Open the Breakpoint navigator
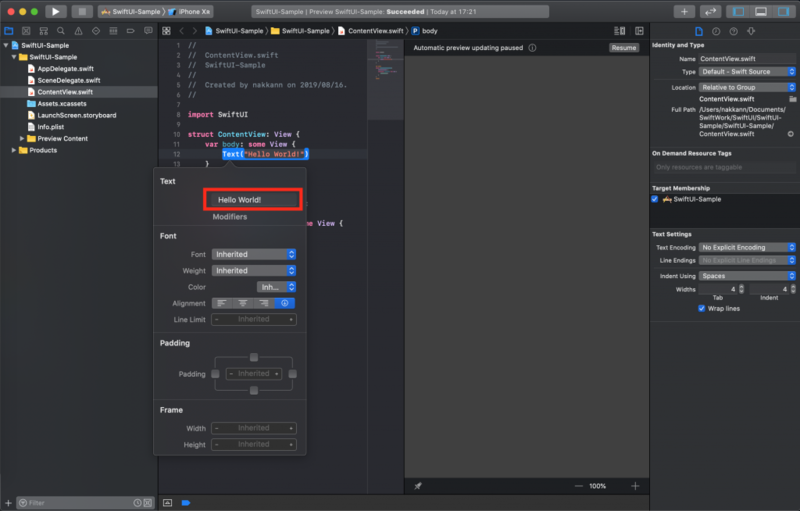Viewport: 800px width, 511px height. coord(131,31)
